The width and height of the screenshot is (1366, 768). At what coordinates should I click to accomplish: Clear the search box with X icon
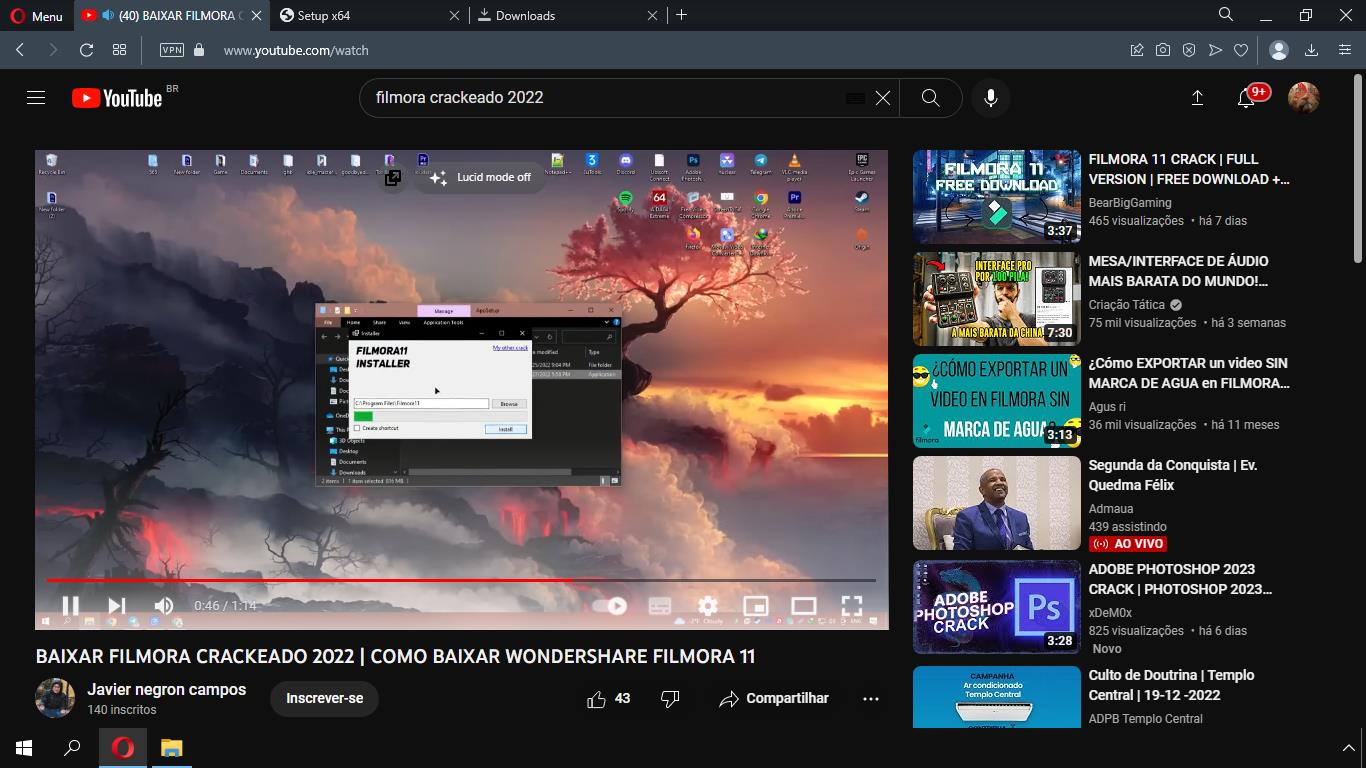click(883, 98)
